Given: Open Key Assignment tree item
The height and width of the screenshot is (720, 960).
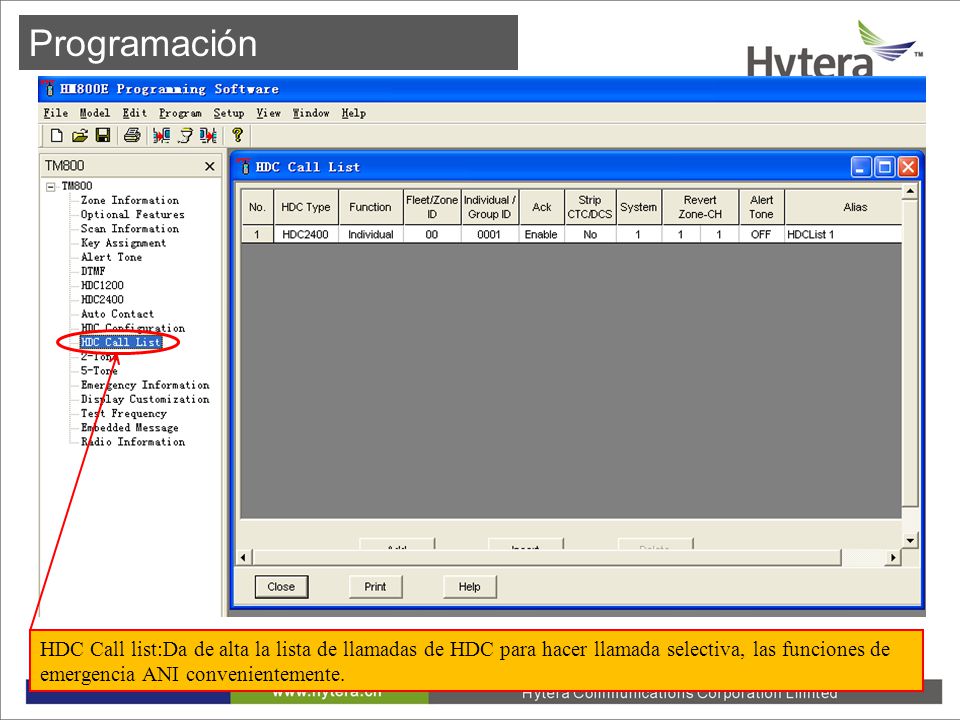Looking at the screenshot, I should 123,243.
